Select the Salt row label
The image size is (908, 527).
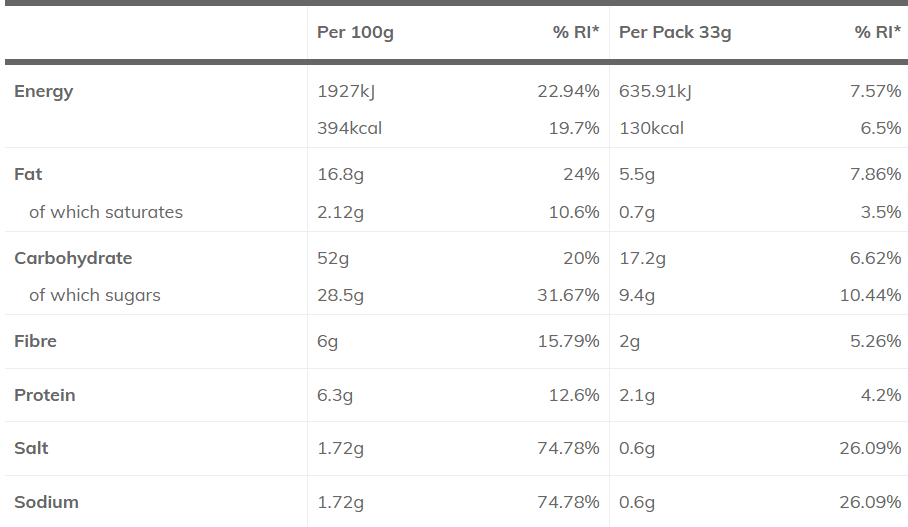coord(31,448)
